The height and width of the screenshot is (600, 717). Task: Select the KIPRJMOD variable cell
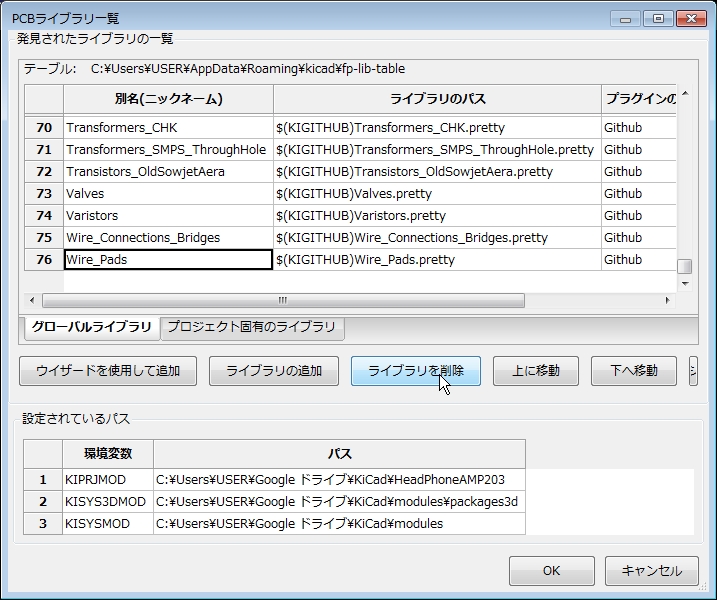[x=108, y=480]
